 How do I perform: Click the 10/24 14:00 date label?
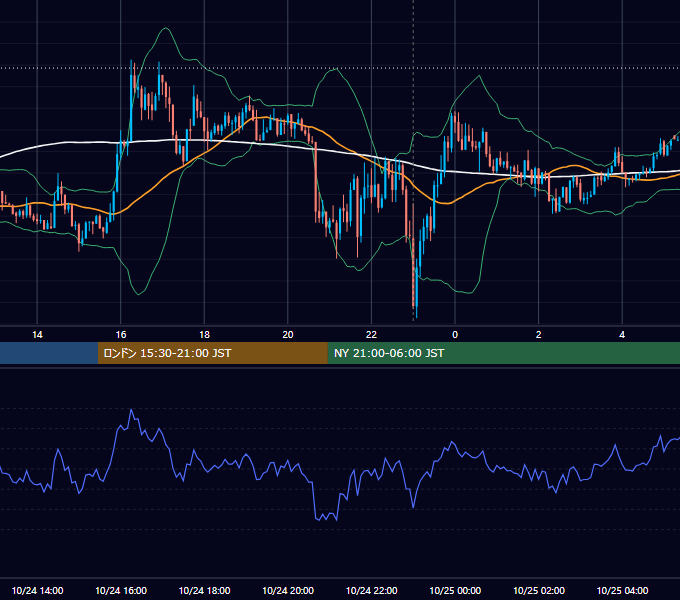coord(37,590)
